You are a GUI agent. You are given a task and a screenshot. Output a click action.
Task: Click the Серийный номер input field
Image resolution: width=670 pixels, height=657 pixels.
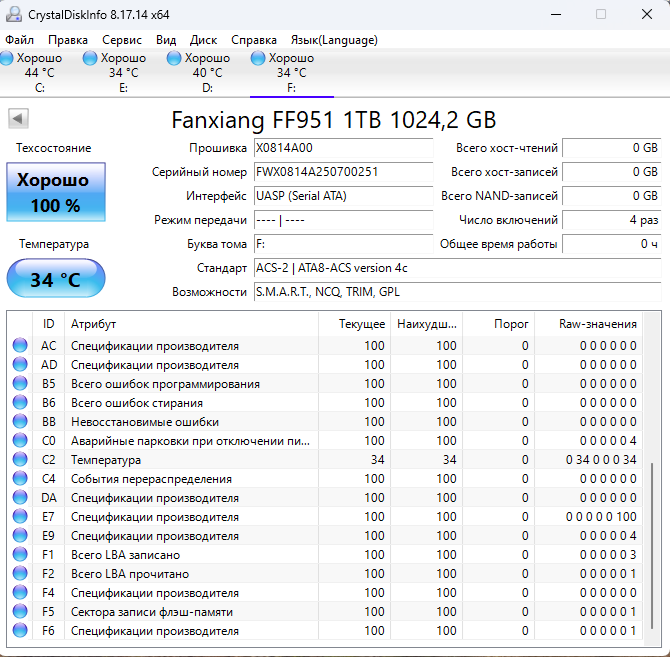342,172
